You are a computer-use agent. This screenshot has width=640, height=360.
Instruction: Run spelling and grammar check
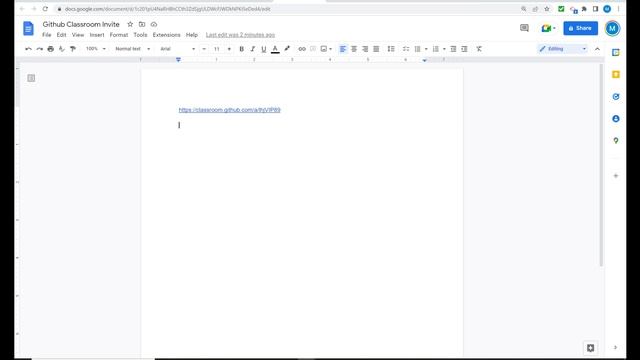pos(62,49)
